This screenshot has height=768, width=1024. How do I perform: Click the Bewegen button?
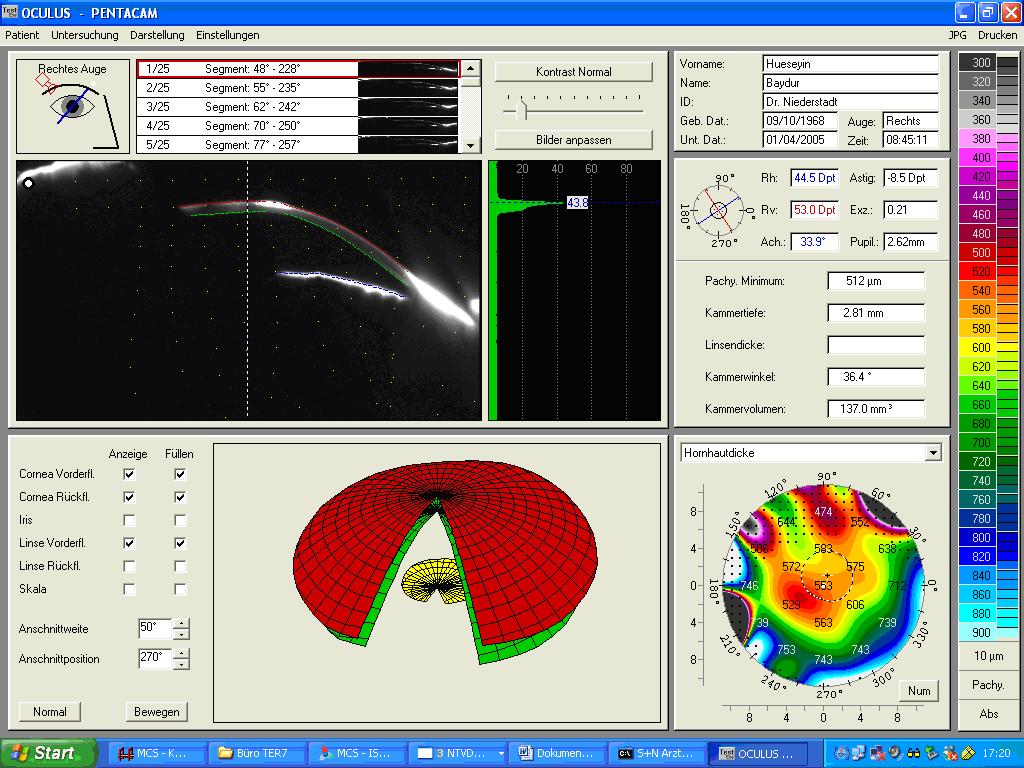point(157,712)
